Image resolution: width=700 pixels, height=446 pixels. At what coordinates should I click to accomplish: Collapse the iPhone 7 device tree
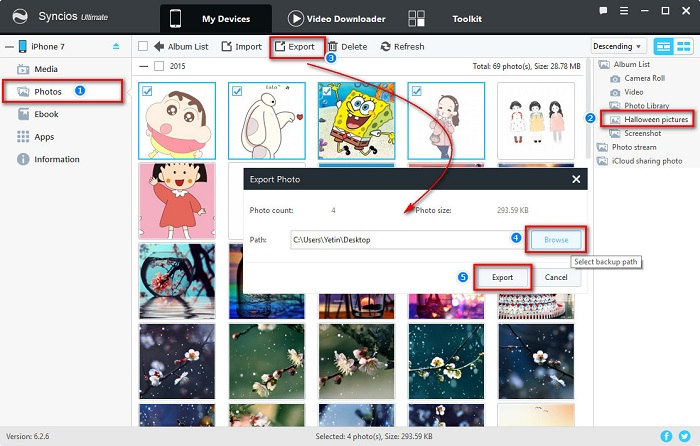[9, 46]
